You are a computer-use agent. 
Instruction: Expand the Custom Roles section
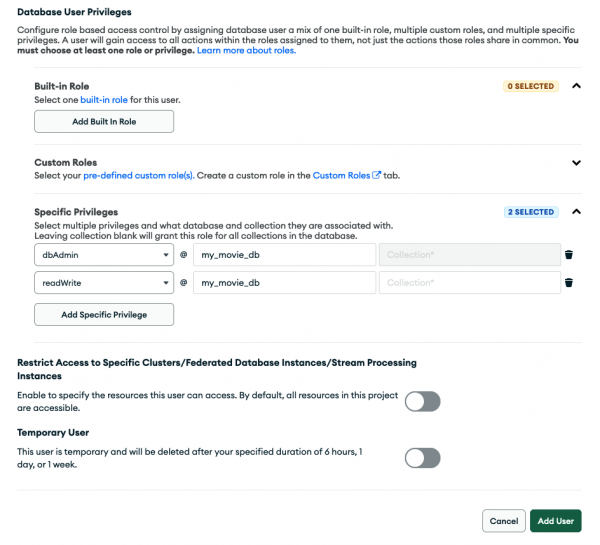point(576,162)
